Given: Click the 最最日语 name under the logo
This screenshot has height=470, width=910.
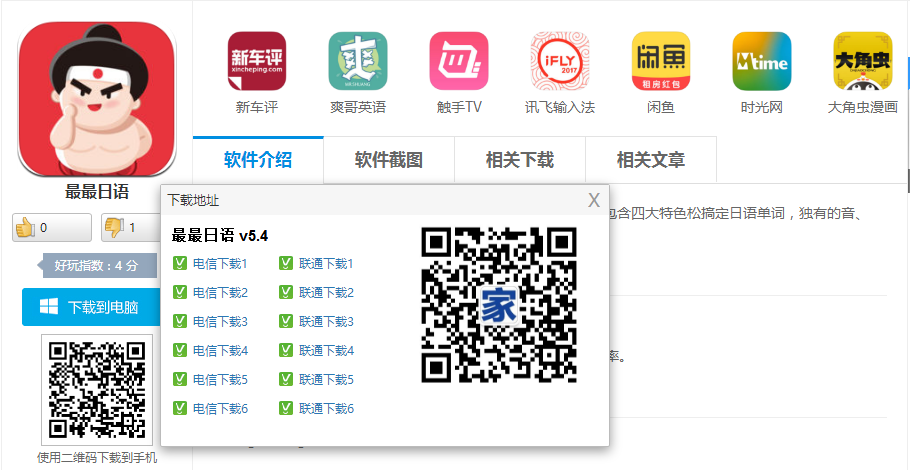Looking at the screenshot, I should (97, 192).
